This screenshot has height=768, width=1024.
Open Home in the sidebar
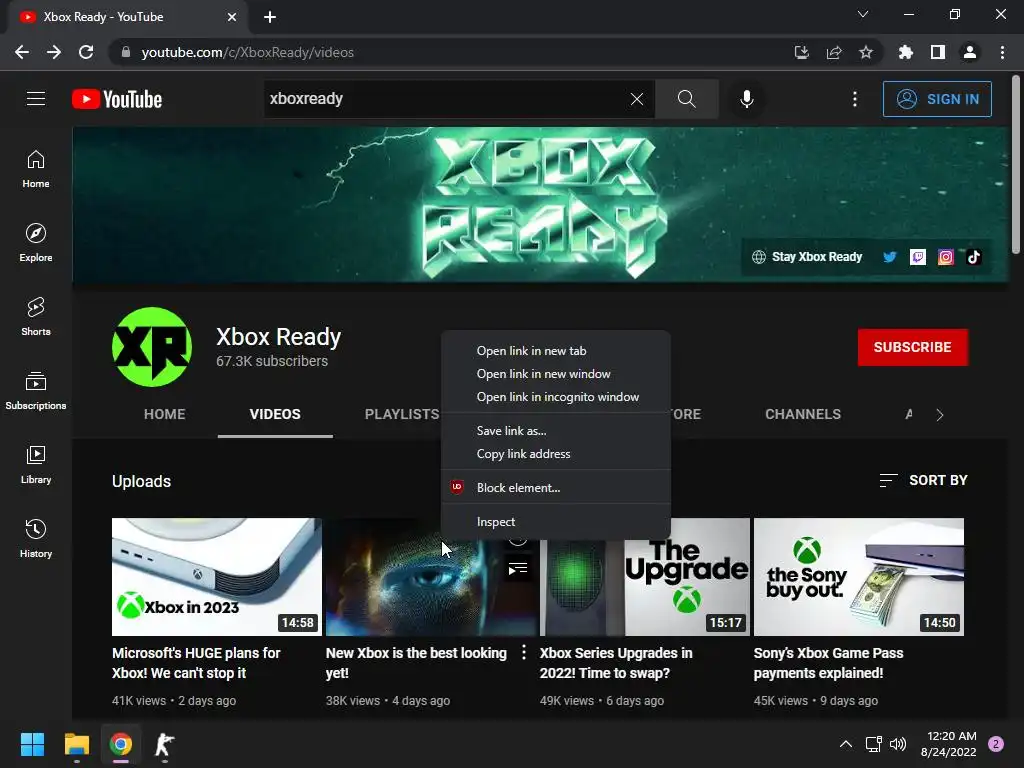[x=36, y=169]
